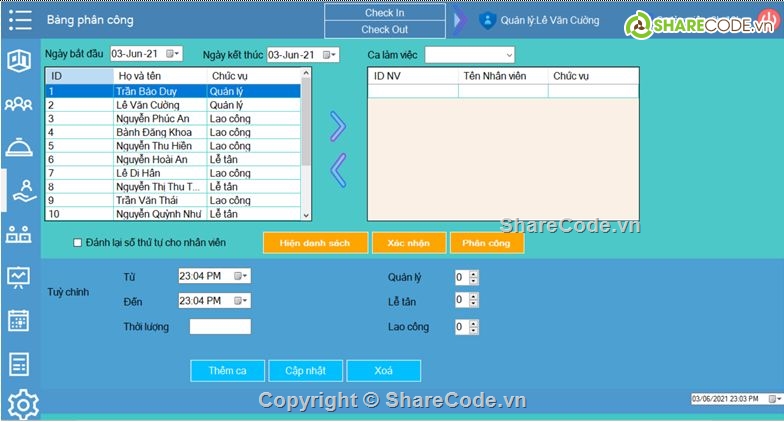Image resolution: width=784 pixels, height=422 pixels.
Task: Adjust the 'Lao công' count spinner
Action: click(474, 327)
